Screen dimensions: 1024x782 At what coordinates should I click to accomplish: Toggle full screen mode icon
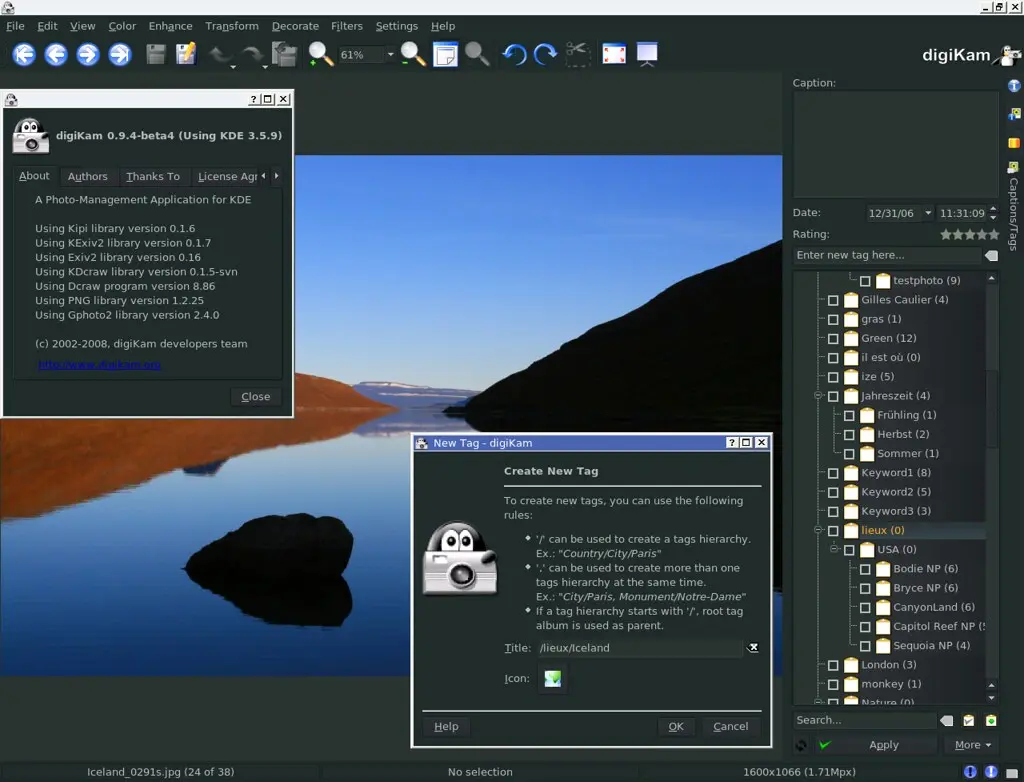tap(613, 54)
